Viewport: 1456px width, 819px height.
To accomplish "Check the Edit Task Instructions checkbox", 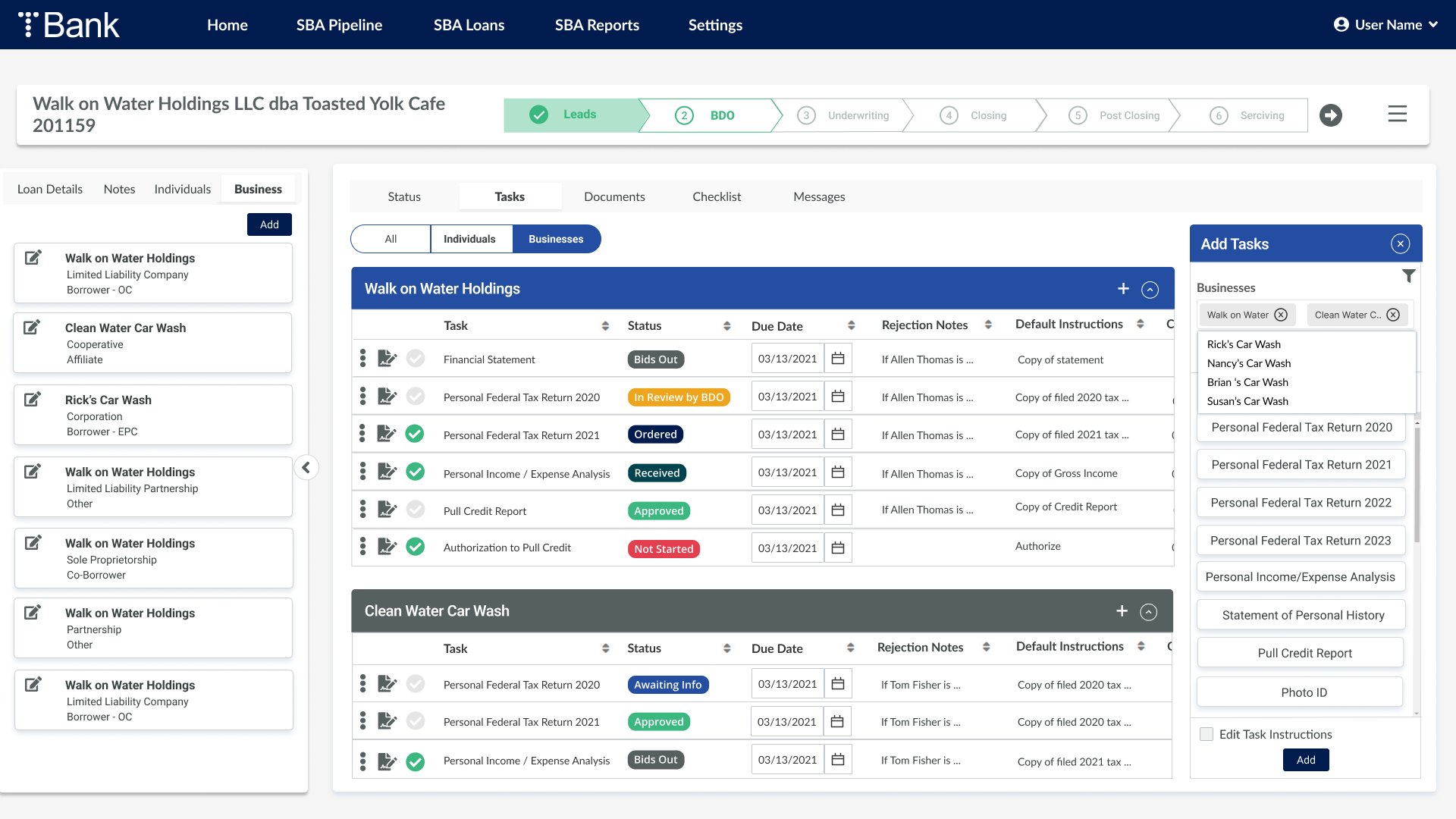I will 1207,734.
